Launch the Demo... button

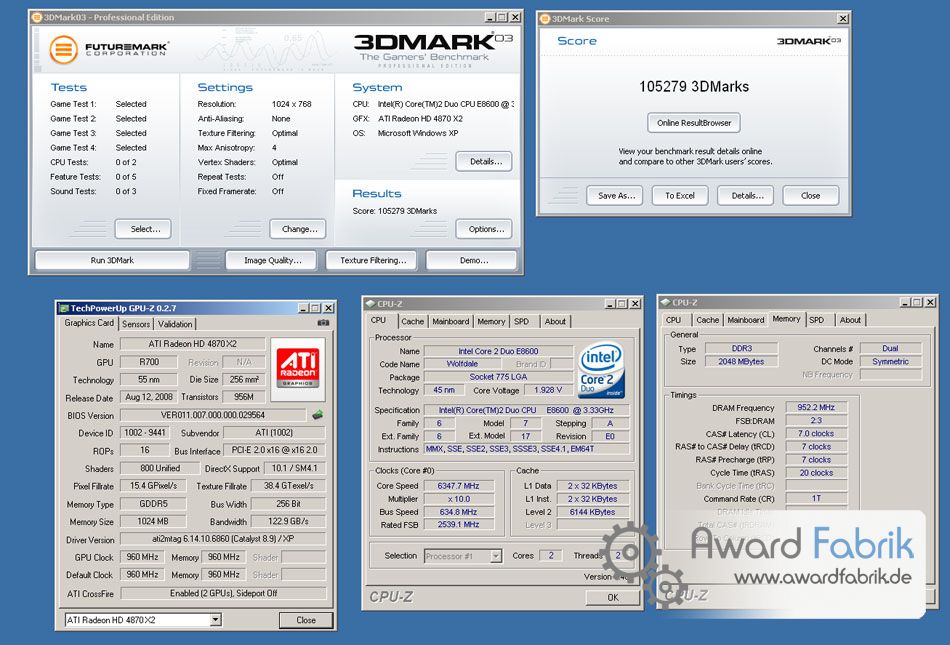(472, 260)
